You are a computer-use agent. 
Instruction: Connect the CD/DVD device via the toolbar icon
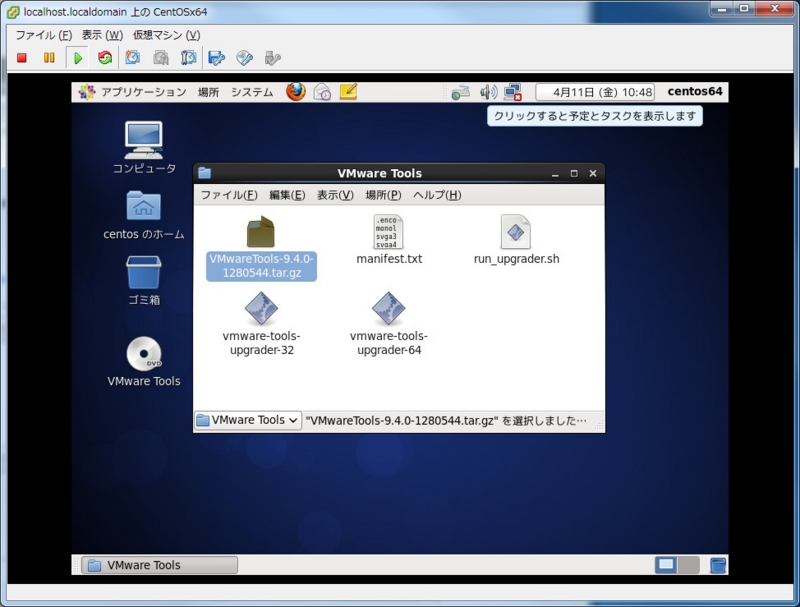click(x=244, y=58)
